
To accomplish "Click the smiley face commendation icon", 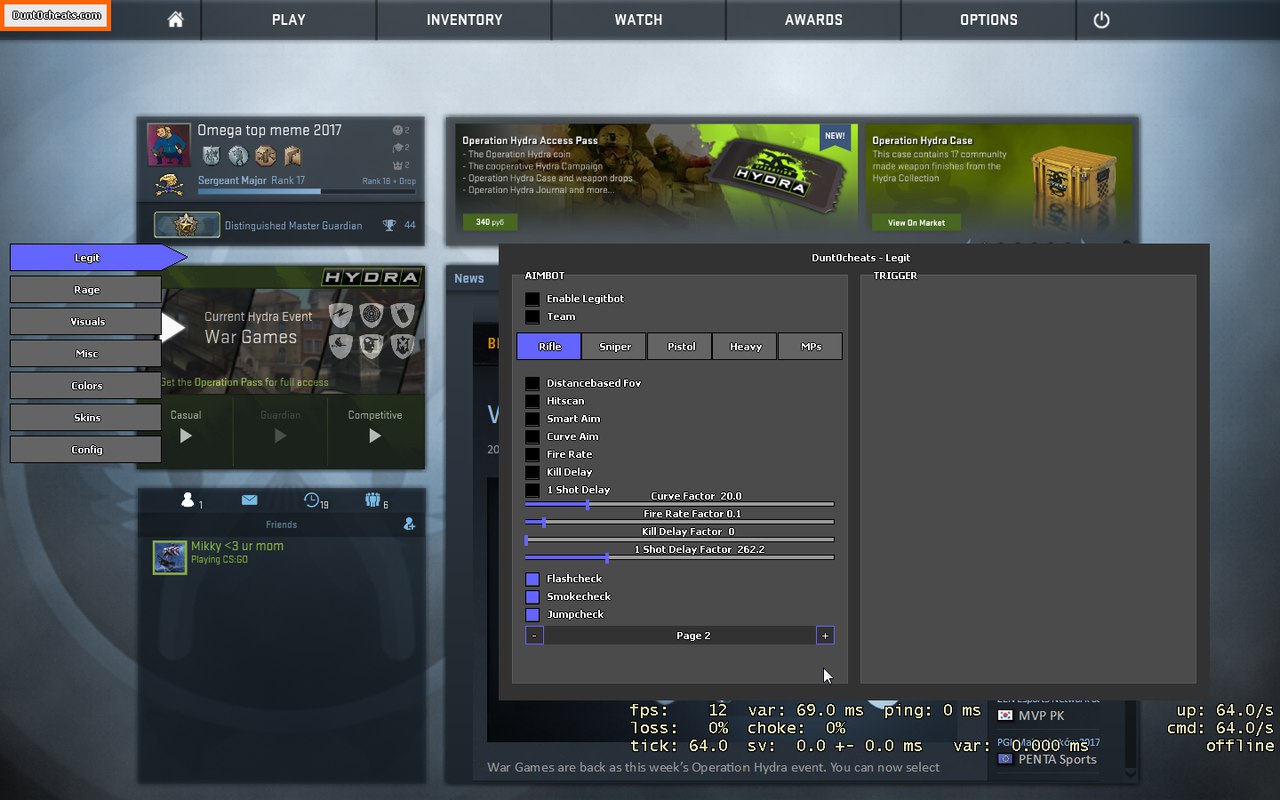I will 397,131.
